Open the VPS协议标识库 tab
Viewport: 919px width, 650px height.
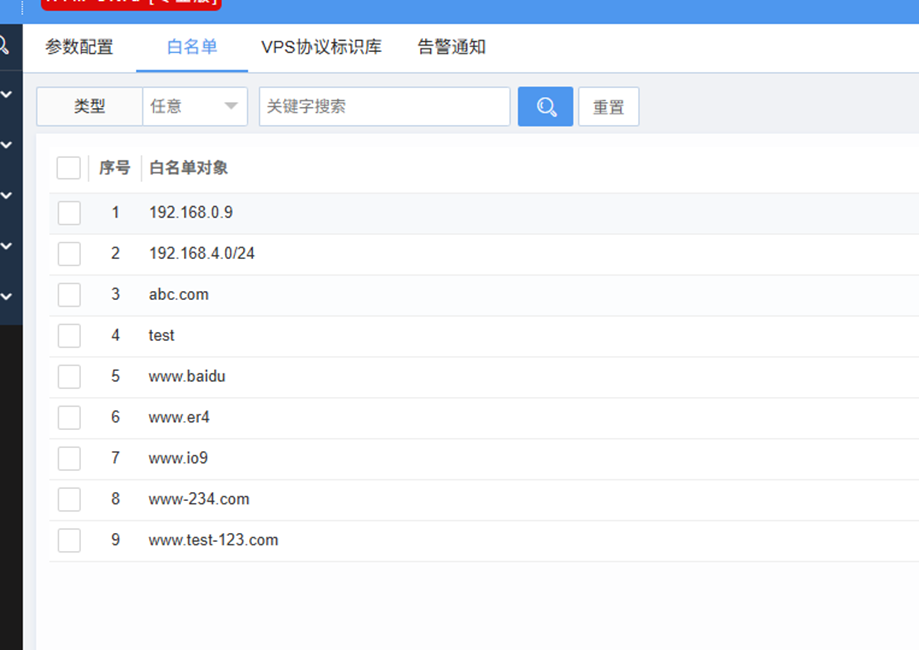321,47
